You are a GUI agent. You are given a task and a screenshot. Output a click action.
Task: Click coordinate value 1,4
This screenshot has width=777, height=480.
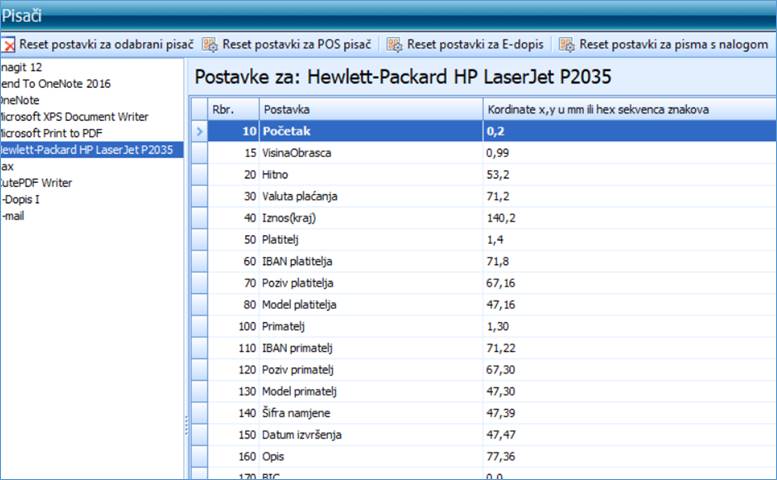coord(495,240)
